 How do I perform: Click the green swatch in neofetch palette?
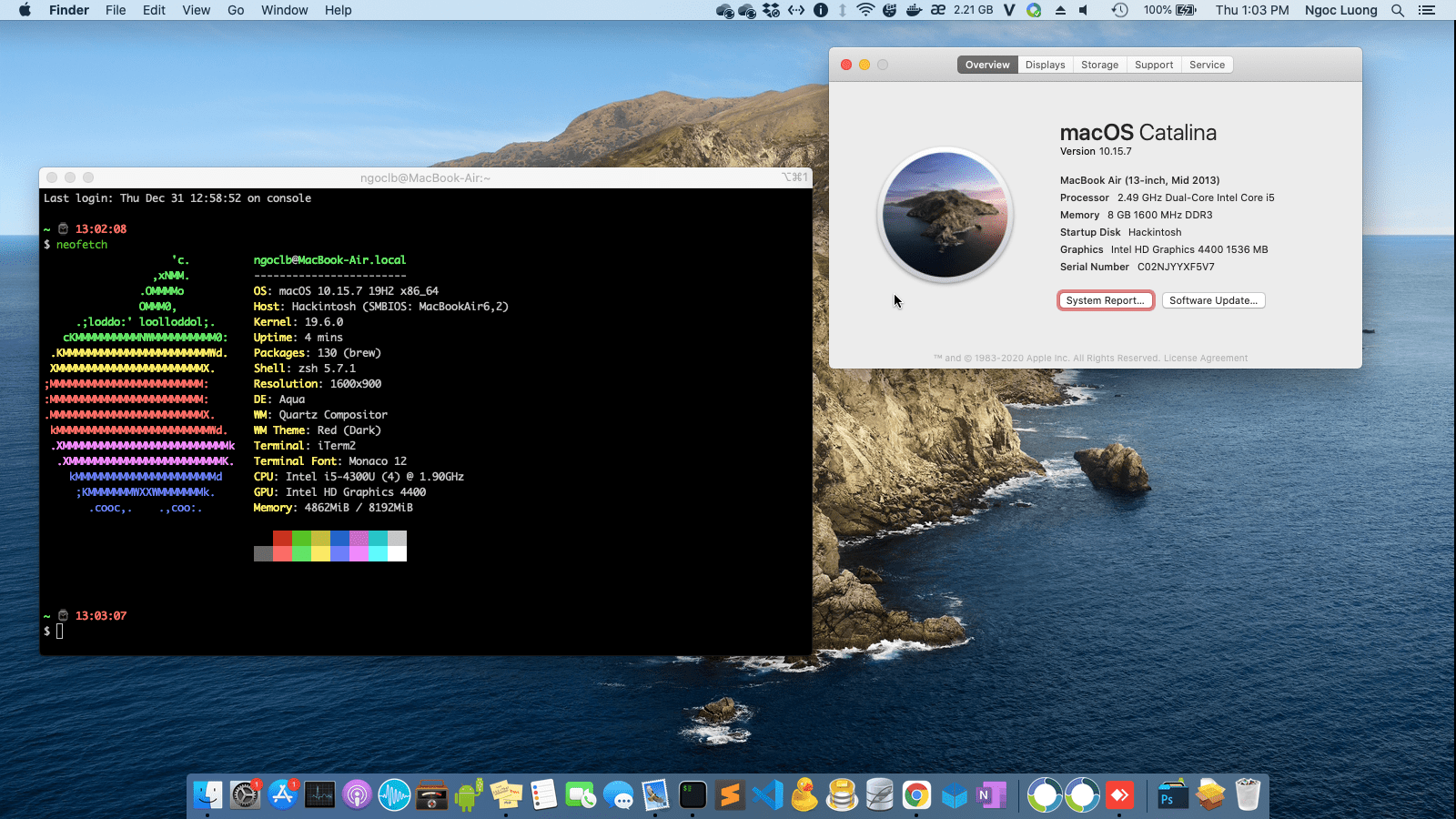pyautogui.click(x=301, y=539)
